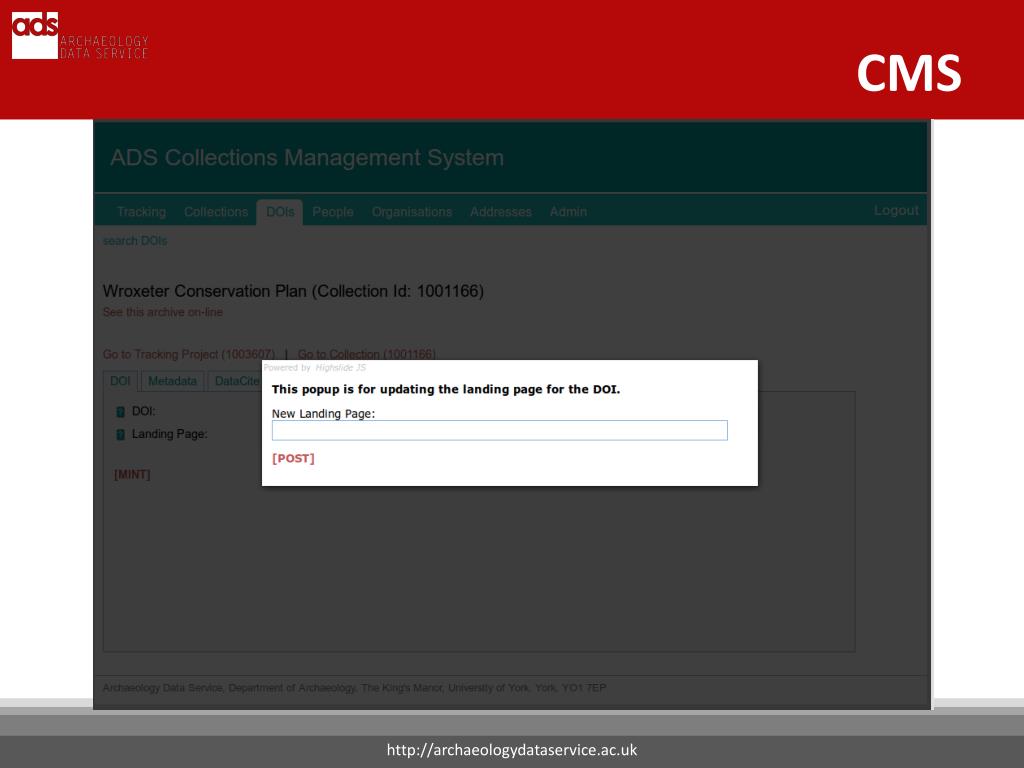Open the DataCite sub-tab

[235, 381]
